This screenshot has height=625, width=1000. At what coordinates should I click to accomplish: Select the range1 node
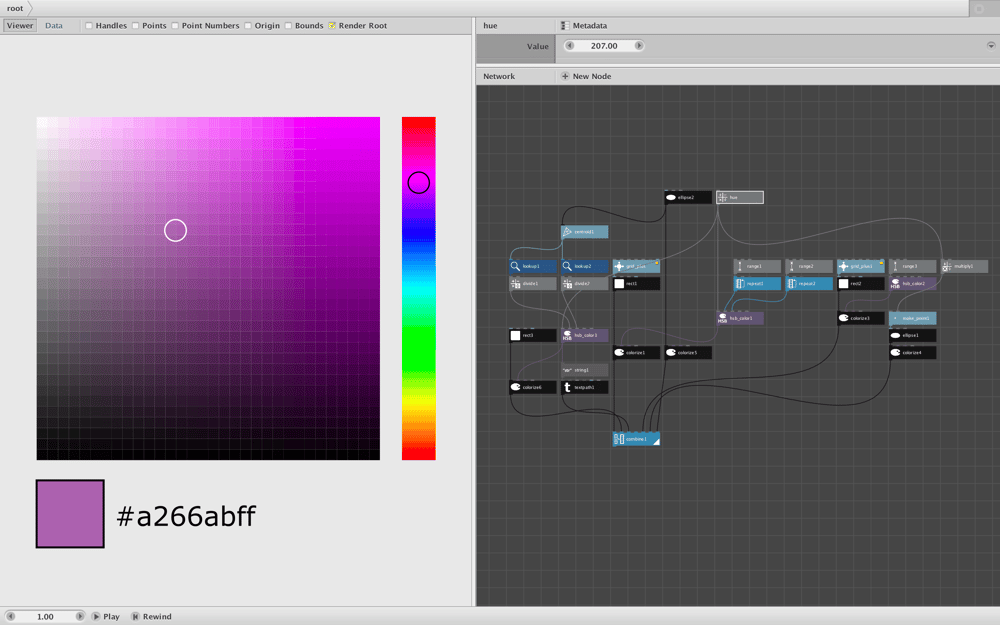point(757,267)
